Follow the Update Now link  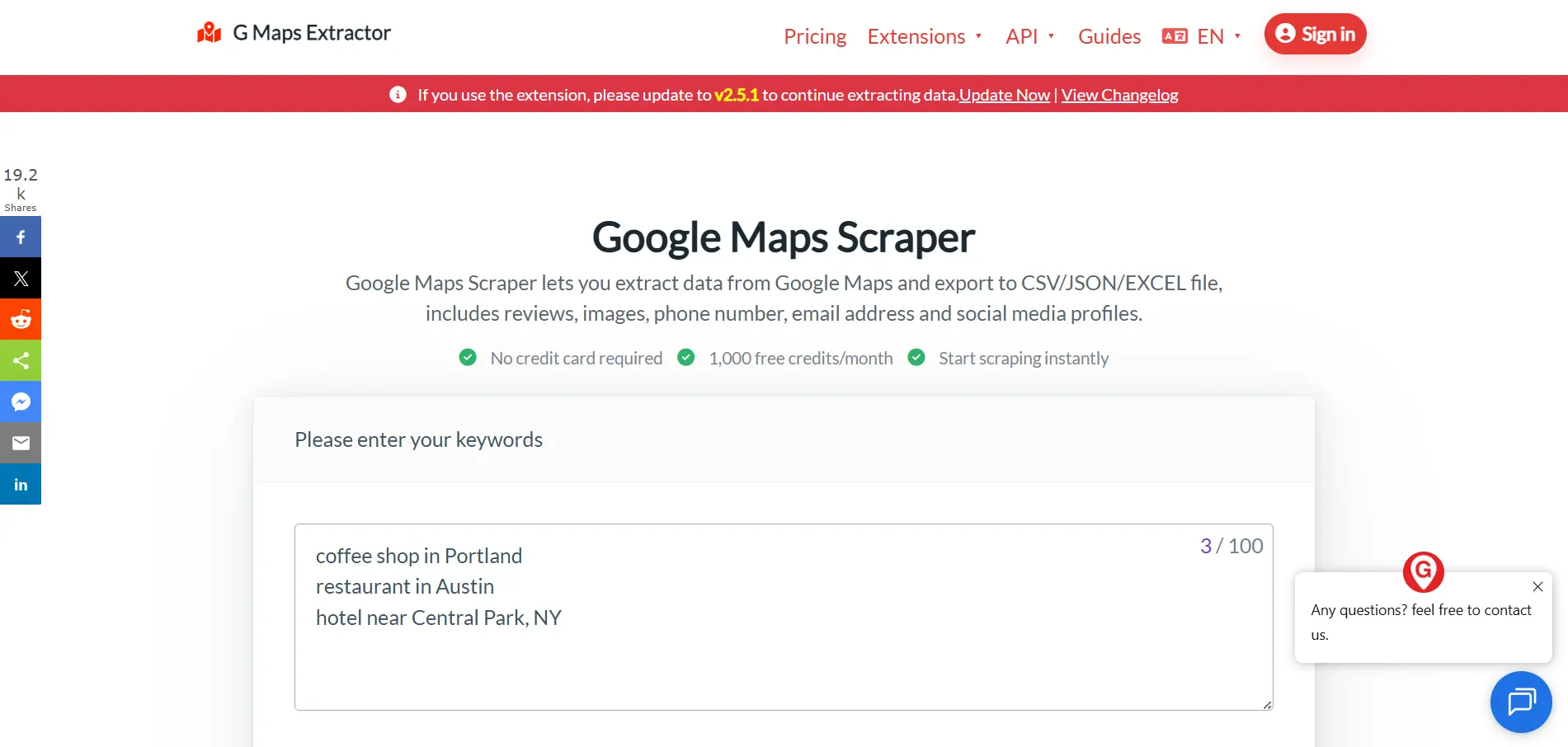click(x=1005, y=95)
